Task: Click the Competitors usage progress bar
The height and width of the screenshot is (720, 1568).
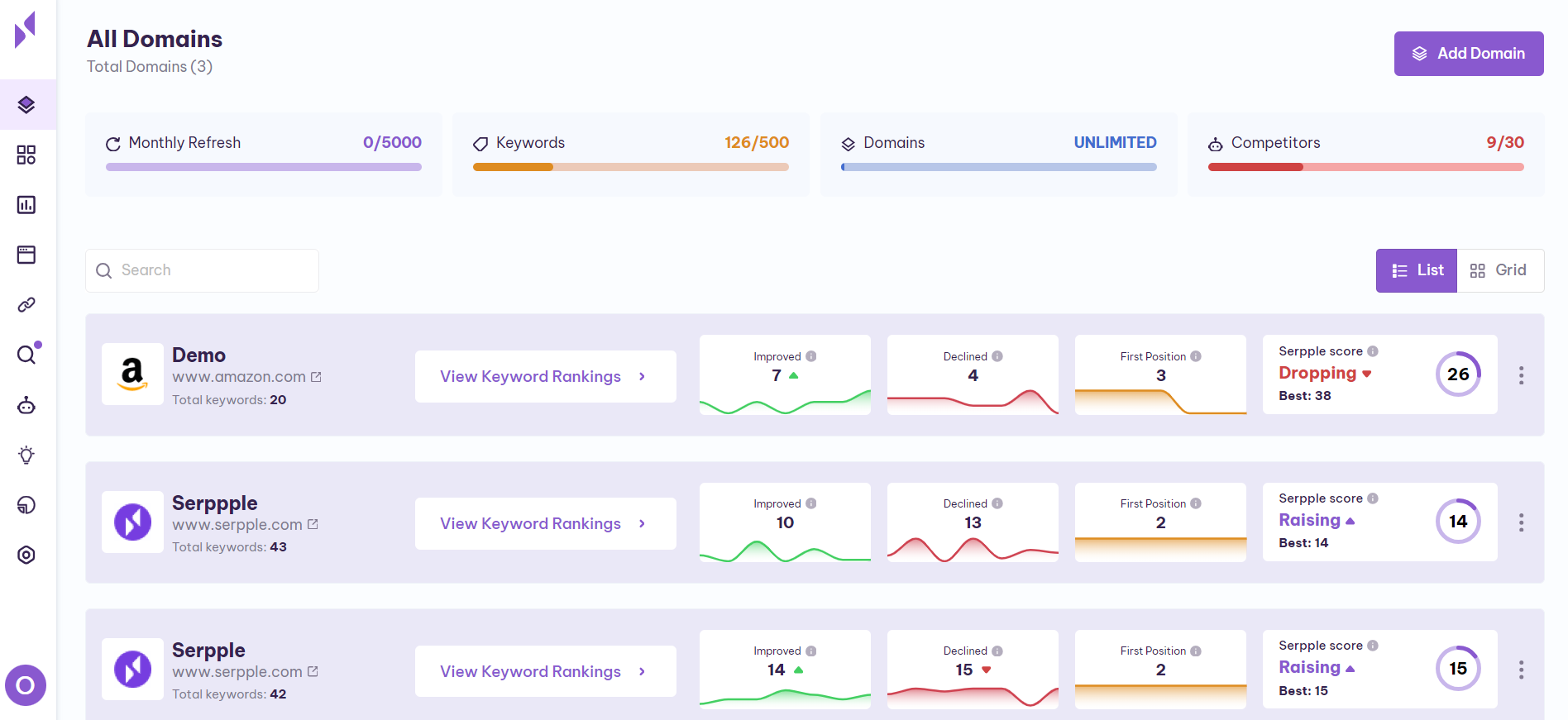Action: [1366, 167]
